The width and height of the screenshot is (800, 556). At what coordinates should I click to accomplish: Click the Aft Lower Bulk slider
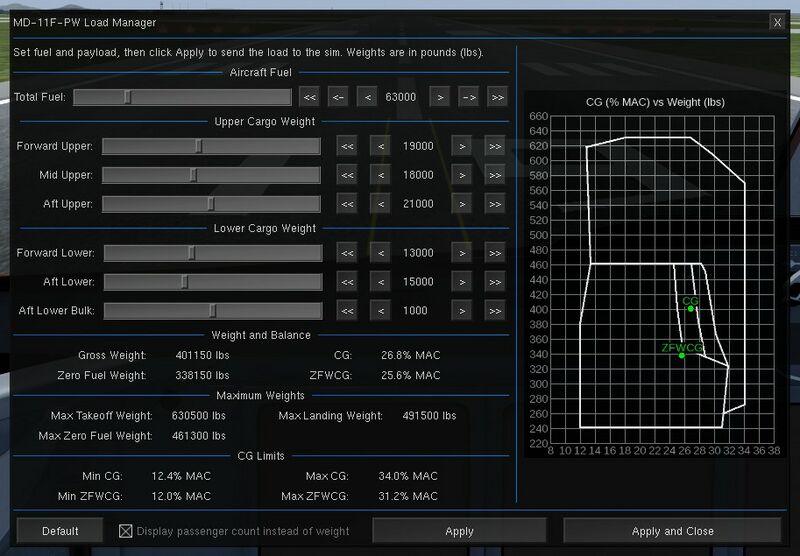213,311
